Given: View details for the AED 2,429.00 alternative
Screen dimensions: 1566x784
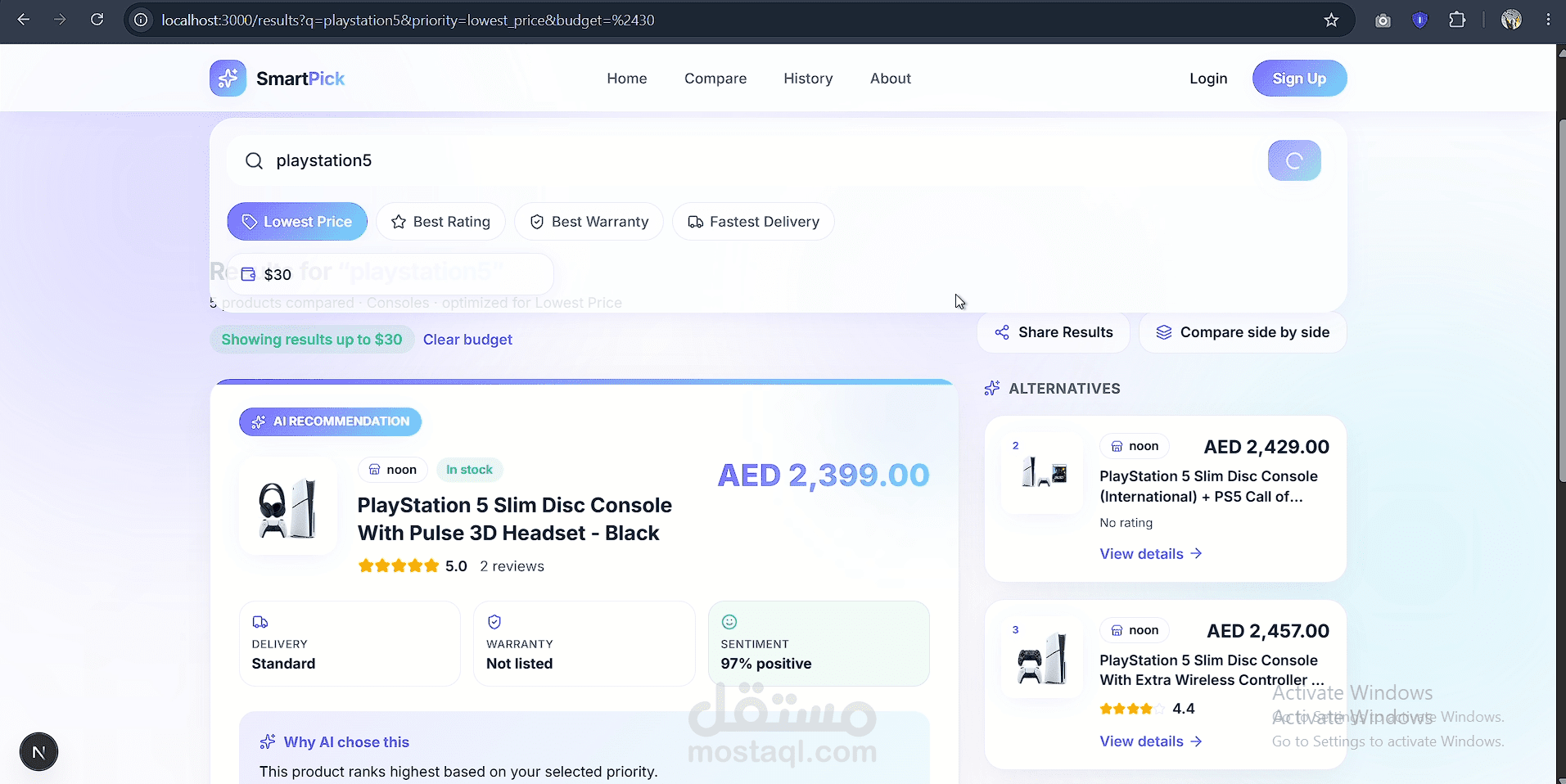Looking at the screenshot, I should click(1150, 554).
